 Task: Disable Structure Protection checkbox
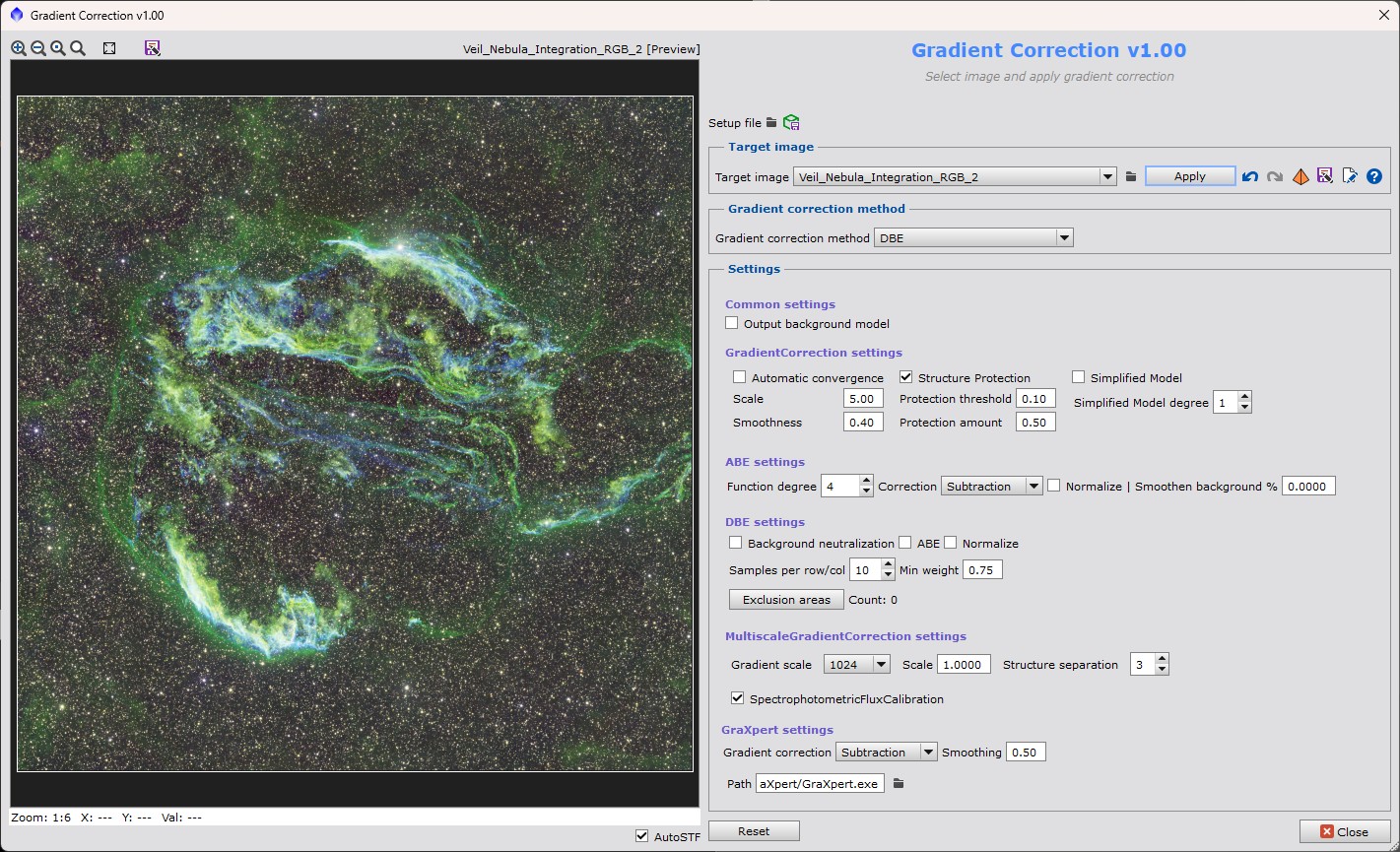click(906, 377)
